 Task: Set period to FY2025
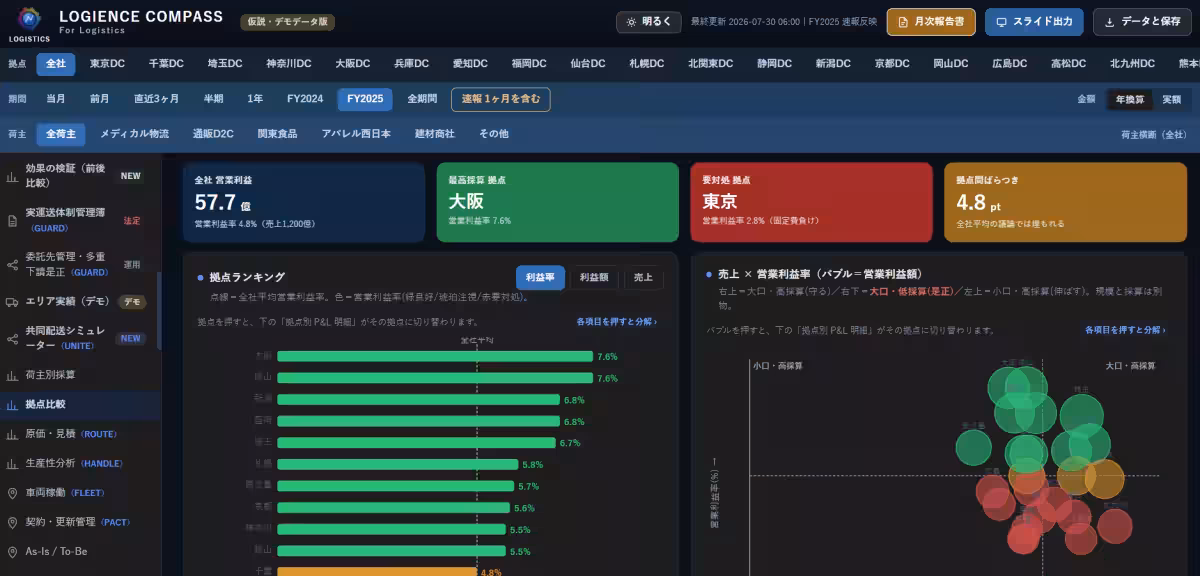[365, 99]
